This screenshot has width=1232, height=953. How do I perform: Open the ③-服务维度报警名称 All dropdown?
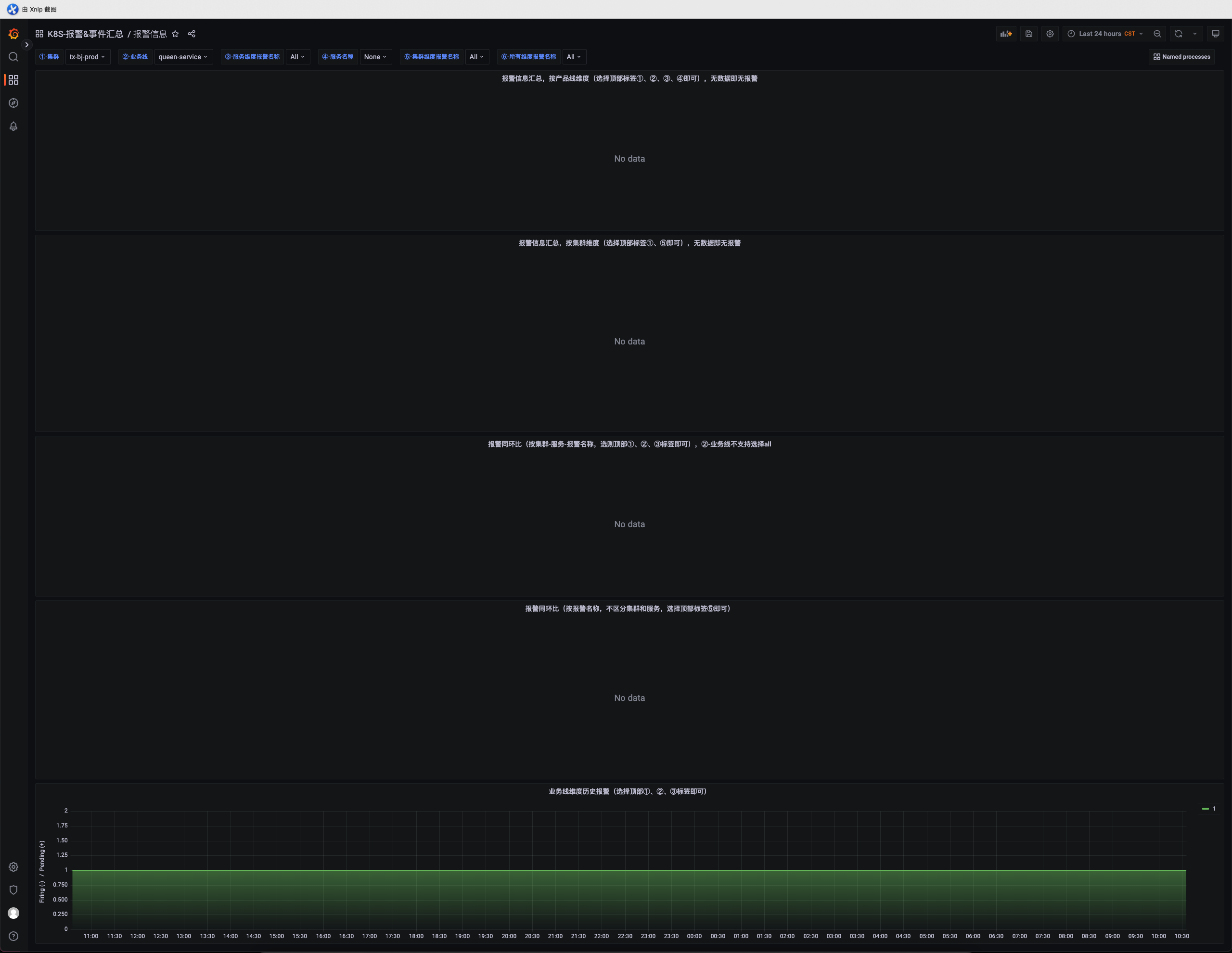pyautogui.click(x=298, y=57)
